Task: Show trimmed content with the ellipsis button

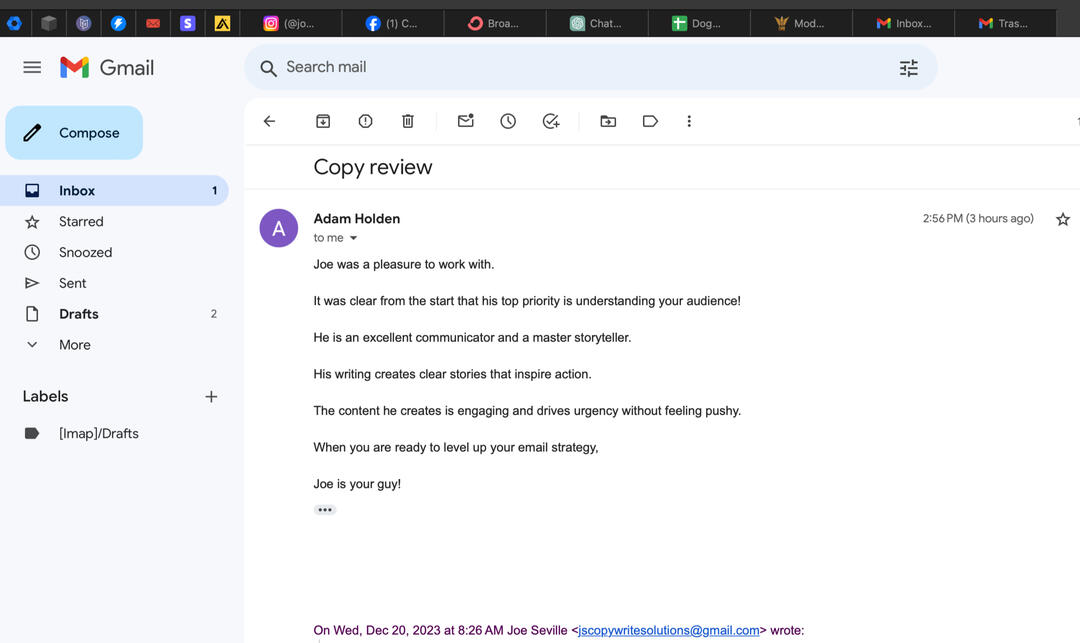Action: [325, 510]
